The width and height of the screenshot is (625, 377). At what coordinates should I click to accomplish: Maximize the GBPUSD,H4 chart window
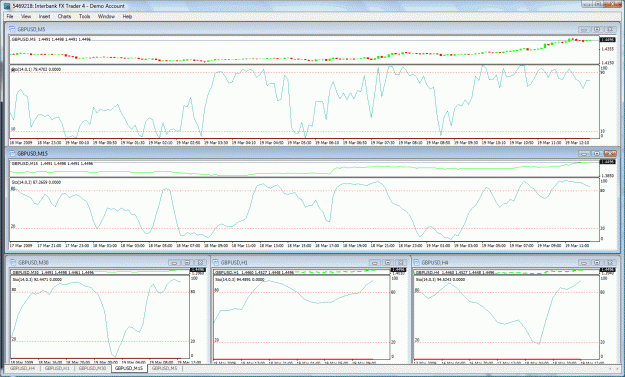tap(597, 263)
